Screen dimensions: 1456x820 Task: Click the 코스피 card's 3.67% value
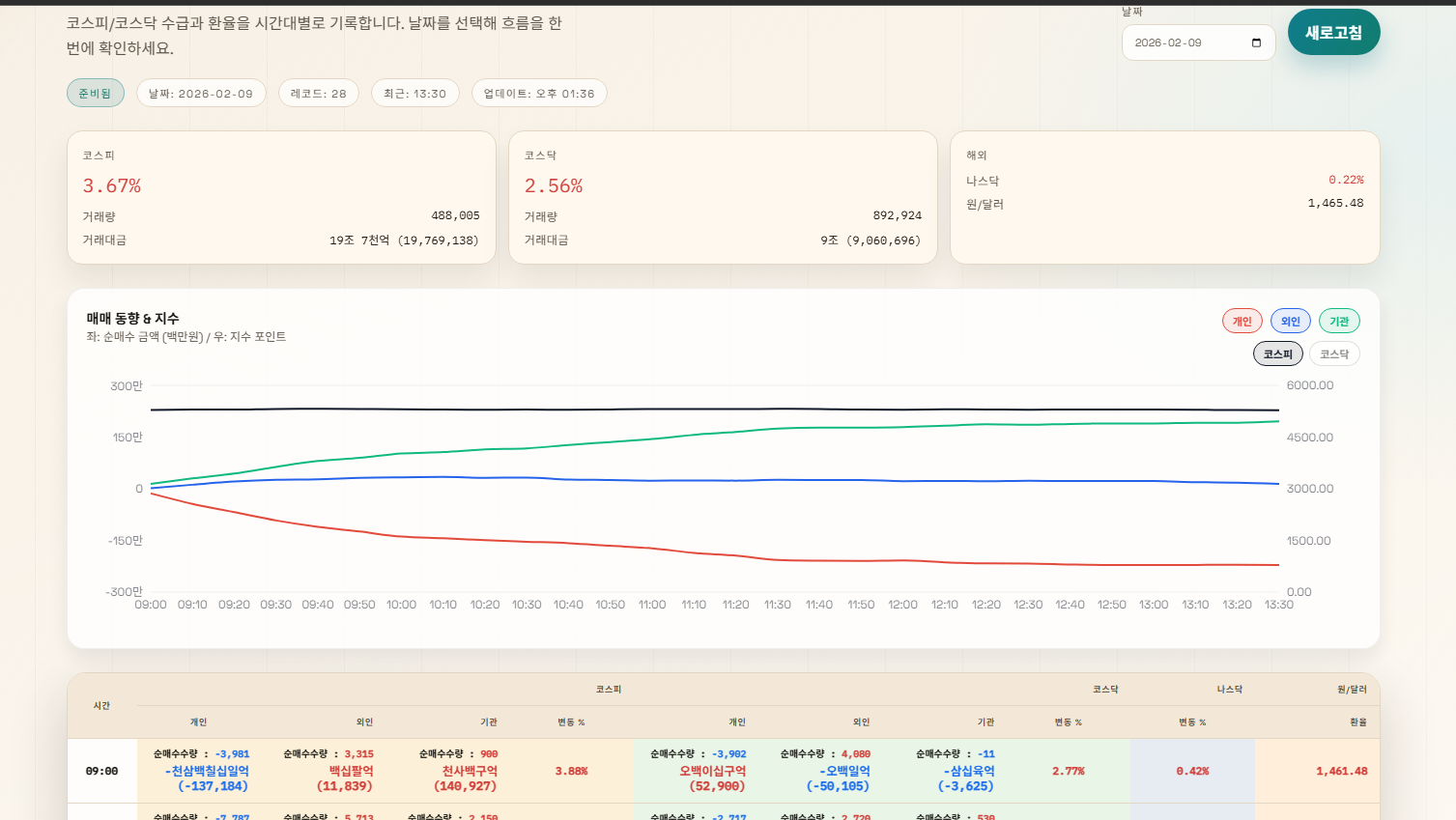coord(112,185)
